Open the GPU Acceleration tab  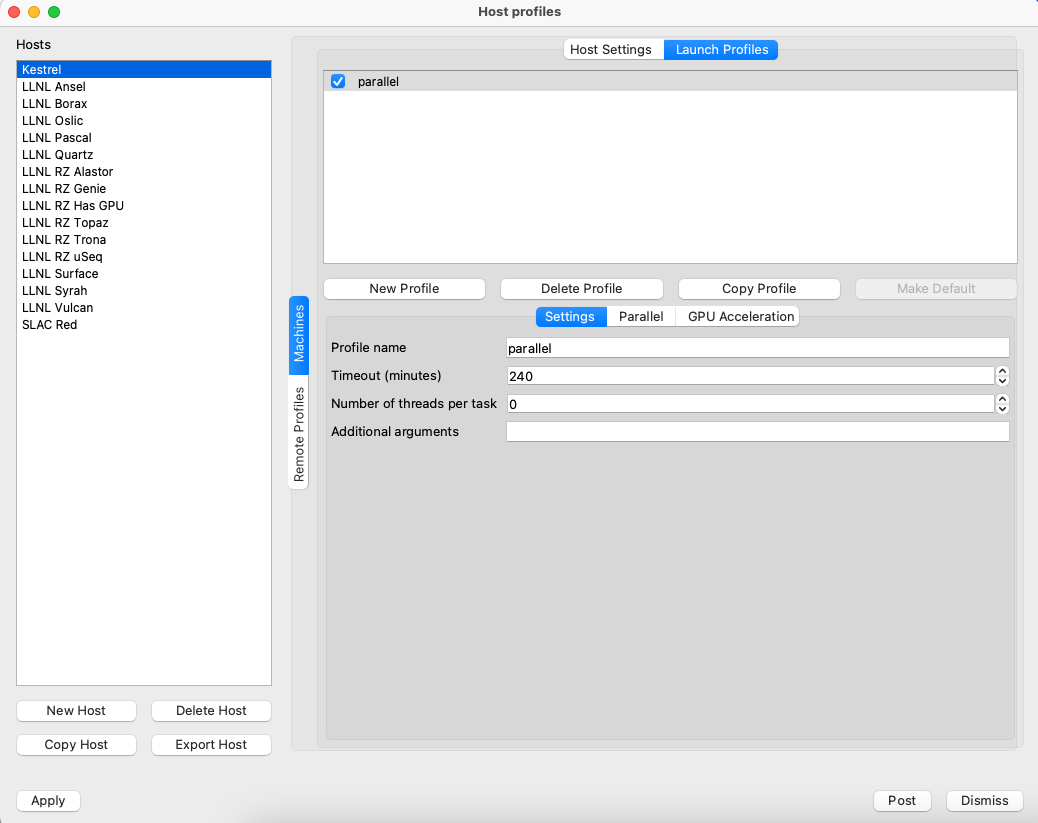click(x=741, y=316)
